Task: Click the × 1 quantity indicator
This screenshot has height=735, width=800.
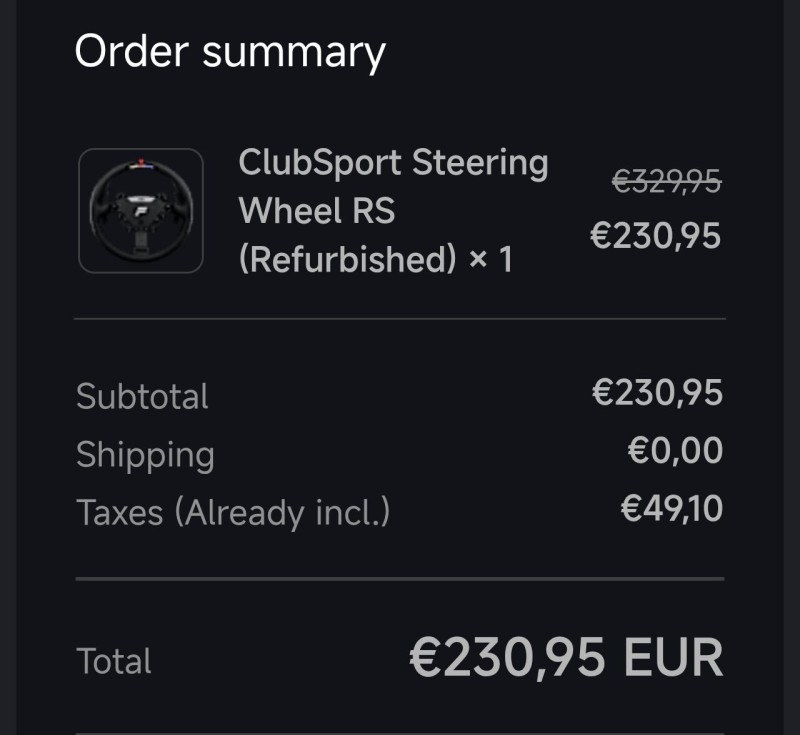Action: click(491, 261)
